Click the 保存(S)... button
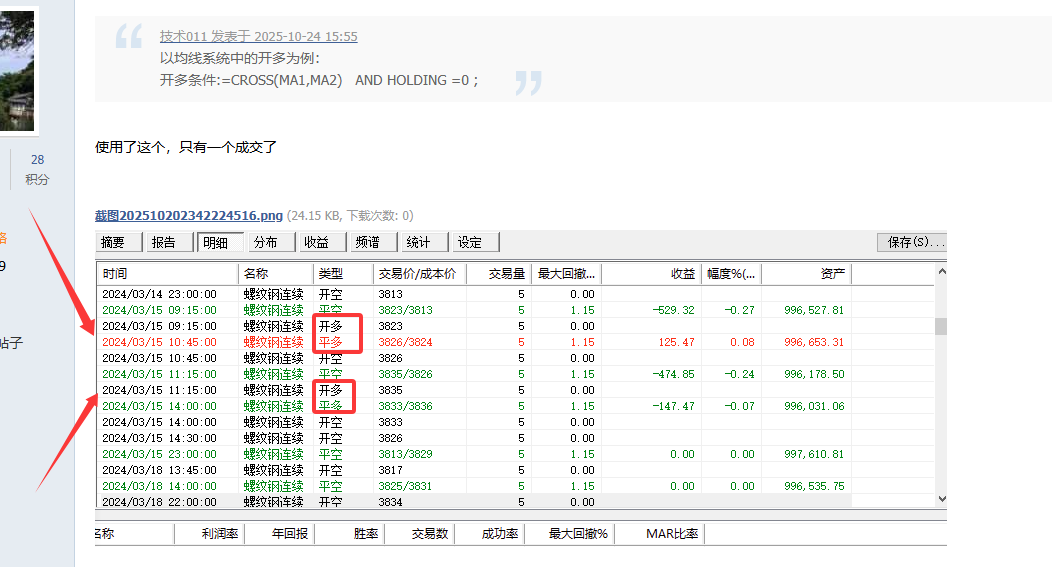This screenshot has width=1052, height=567. point(912,242)
